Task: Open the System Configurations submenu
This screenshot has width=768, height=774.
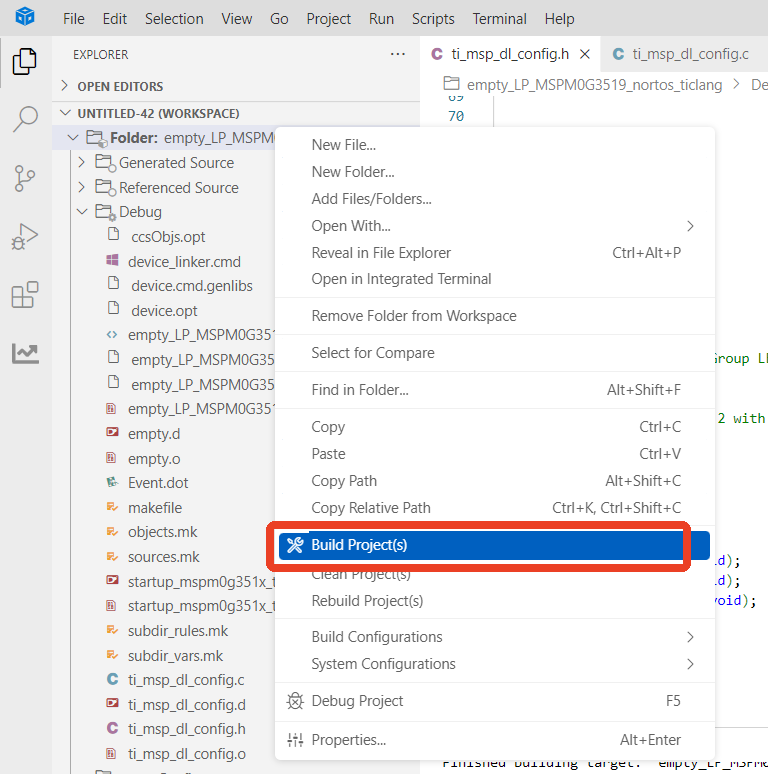Action: point(495,664)
